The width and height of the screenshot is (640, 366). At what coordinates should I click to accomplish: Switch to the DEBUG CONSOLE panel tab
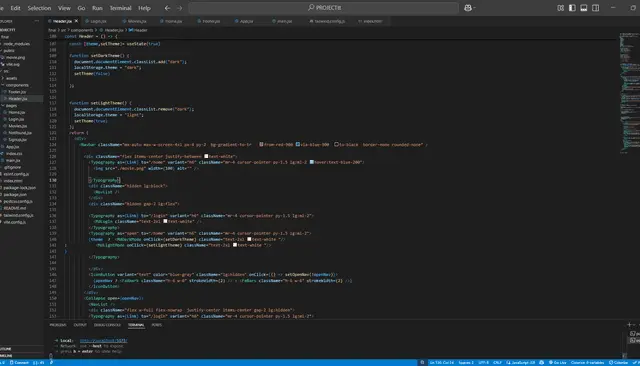point(107,325)
